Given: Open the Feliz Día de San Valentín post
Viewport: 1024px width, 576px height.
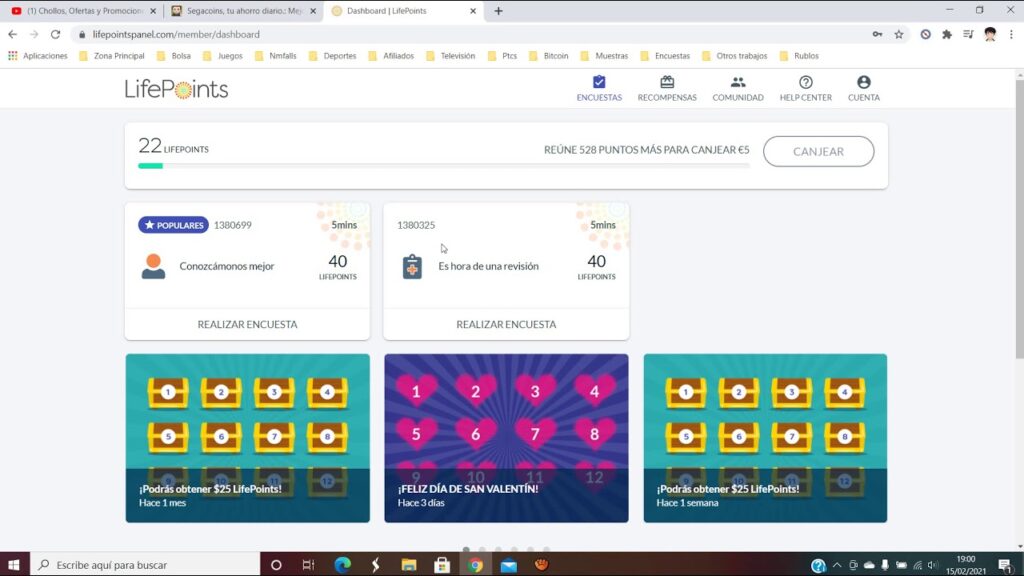Looking at the screenshot, I should click(506, 438).
